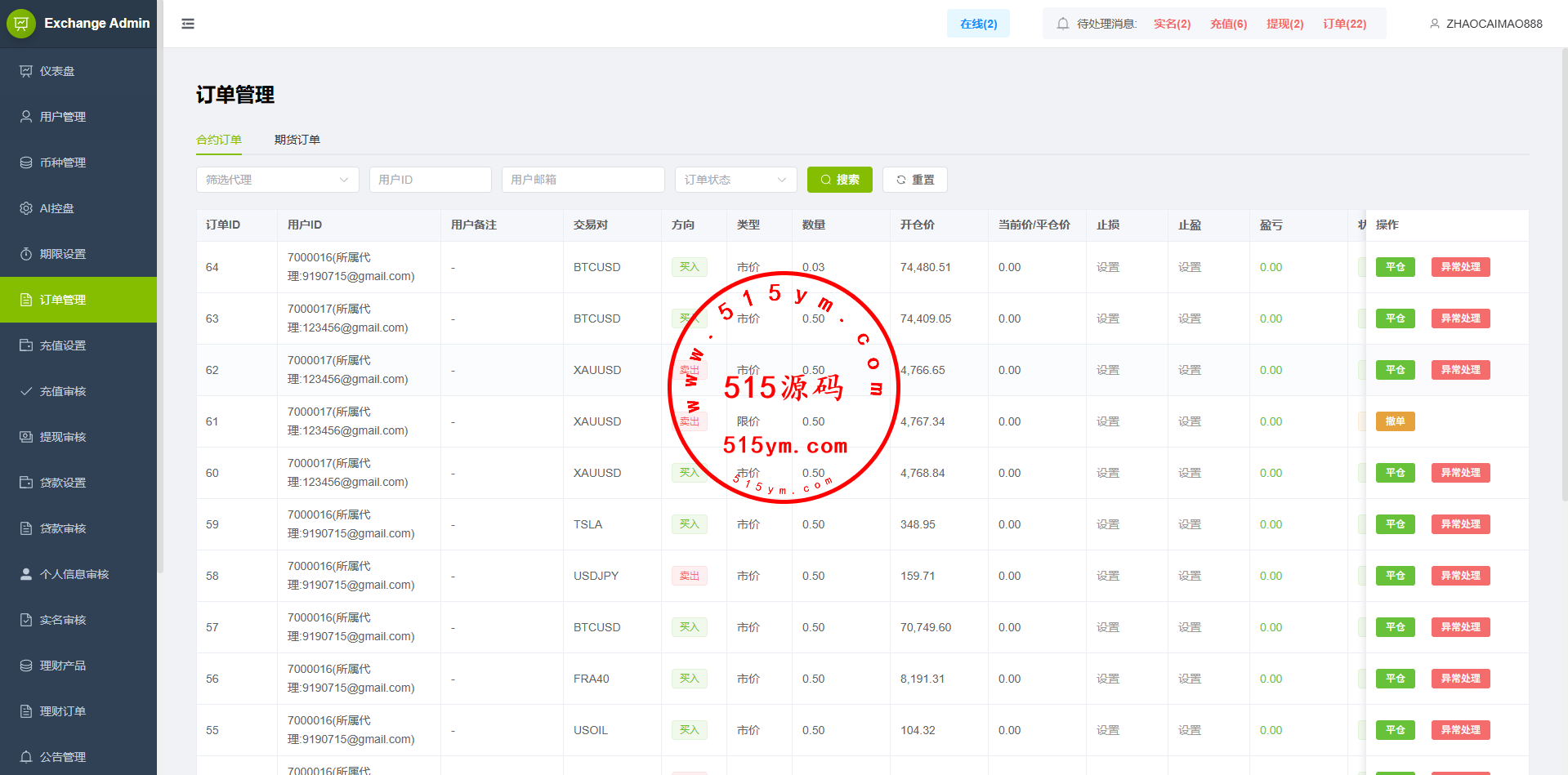Open the coin management icon
The height and width of the screenshot is (775, 1568).
click(x=26, y=163)
